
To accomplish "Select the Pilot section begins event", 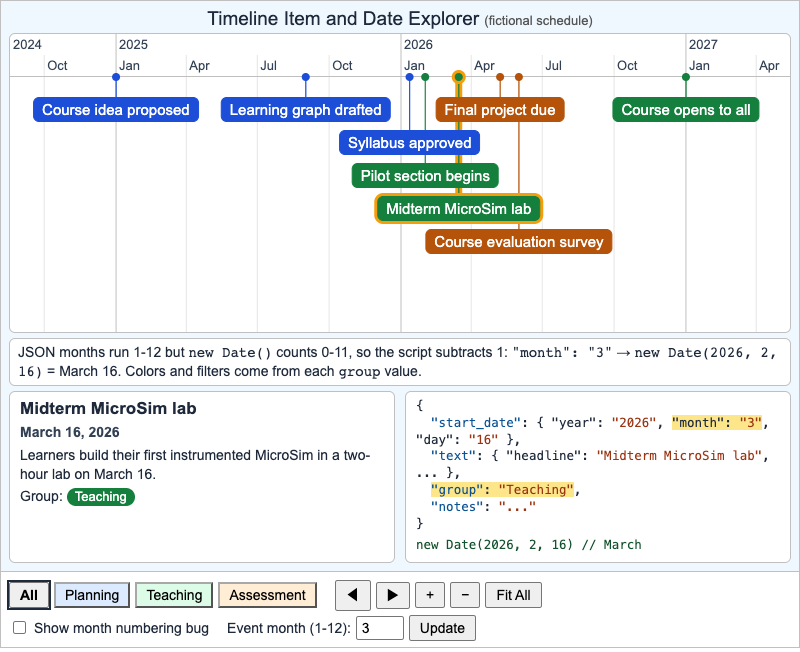I will pos(425,175).
